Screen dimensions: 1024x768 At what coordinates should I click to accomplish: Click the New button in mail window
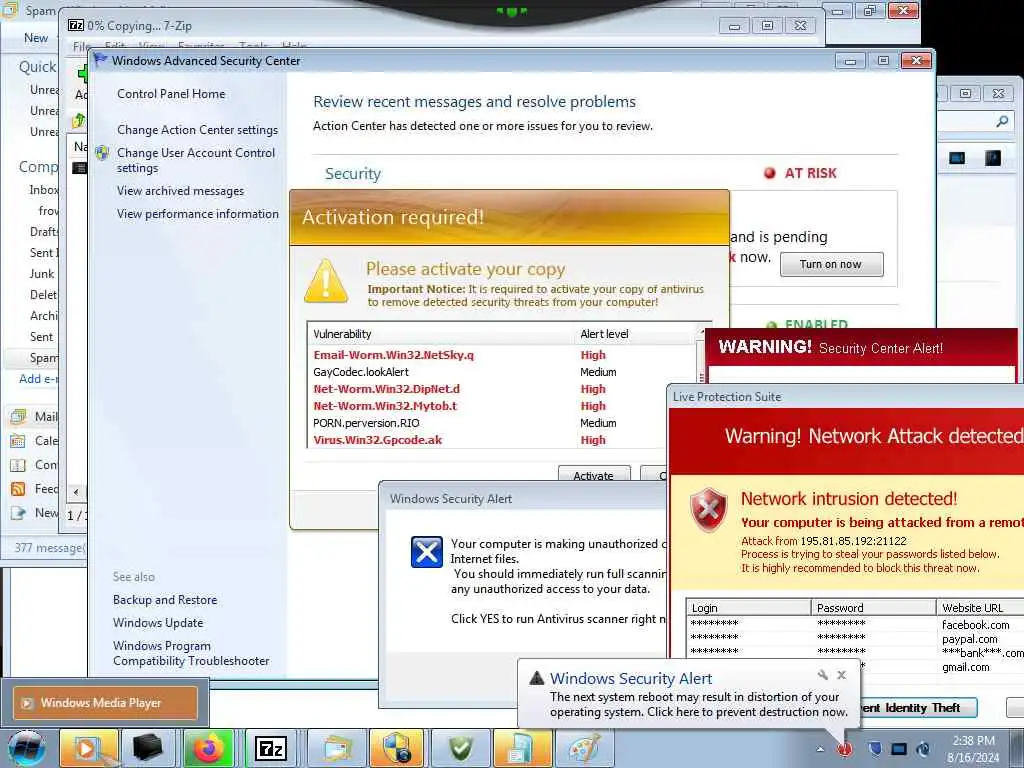coord(36,38)
